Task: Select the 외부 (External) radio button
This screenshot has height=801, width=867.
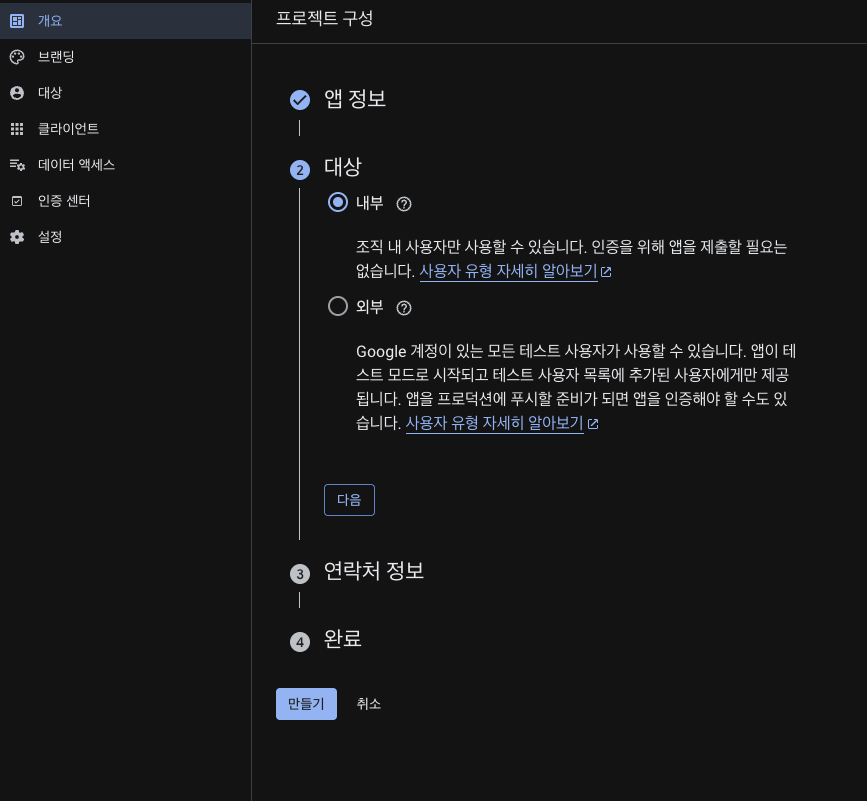Action: (338, 307)
